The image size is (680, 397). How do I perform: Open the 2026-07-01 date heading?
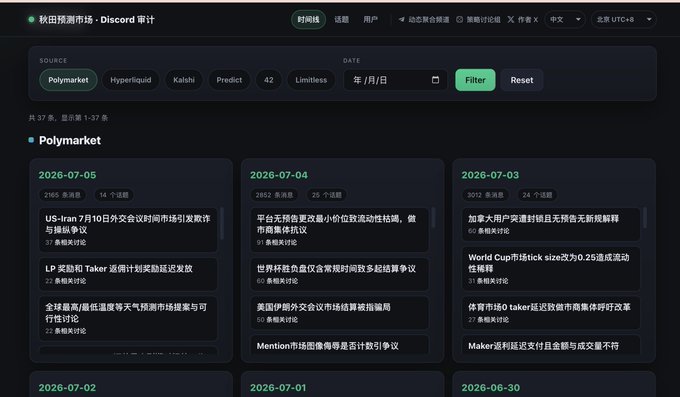(278, 387)
